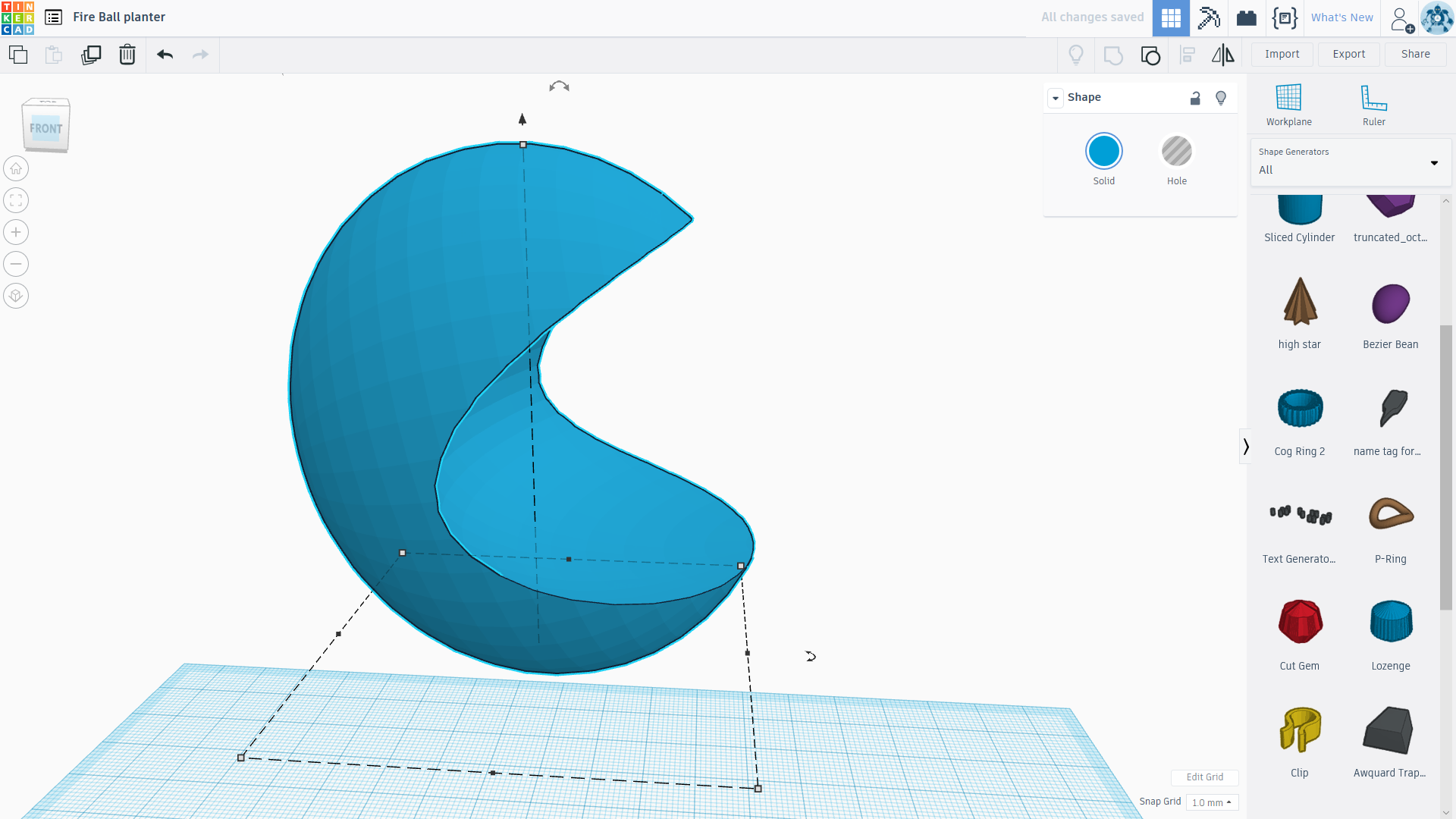Viewport: 1456px width, 819px height.
Task: Switch to orthographic view
Action: pos(16,296)
